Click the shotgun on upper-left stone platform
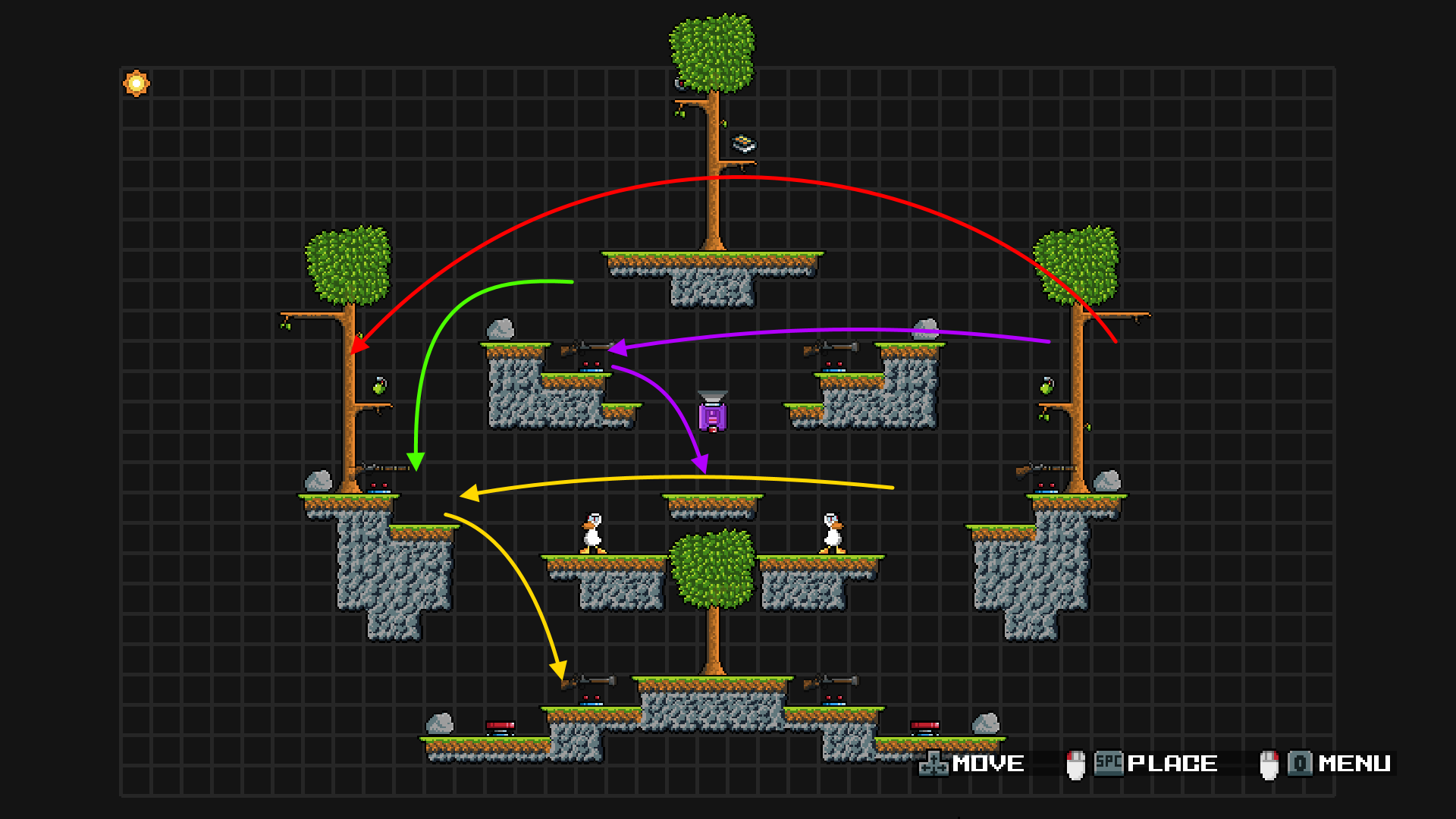This screenshot has height=819, width=1456. 586,348
